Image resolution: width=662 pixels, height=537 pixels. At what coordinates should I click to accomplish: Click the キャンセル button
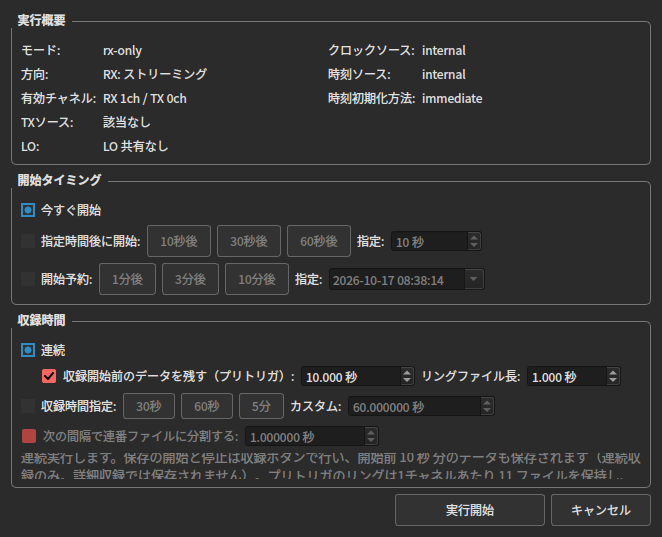coord(600,510)
